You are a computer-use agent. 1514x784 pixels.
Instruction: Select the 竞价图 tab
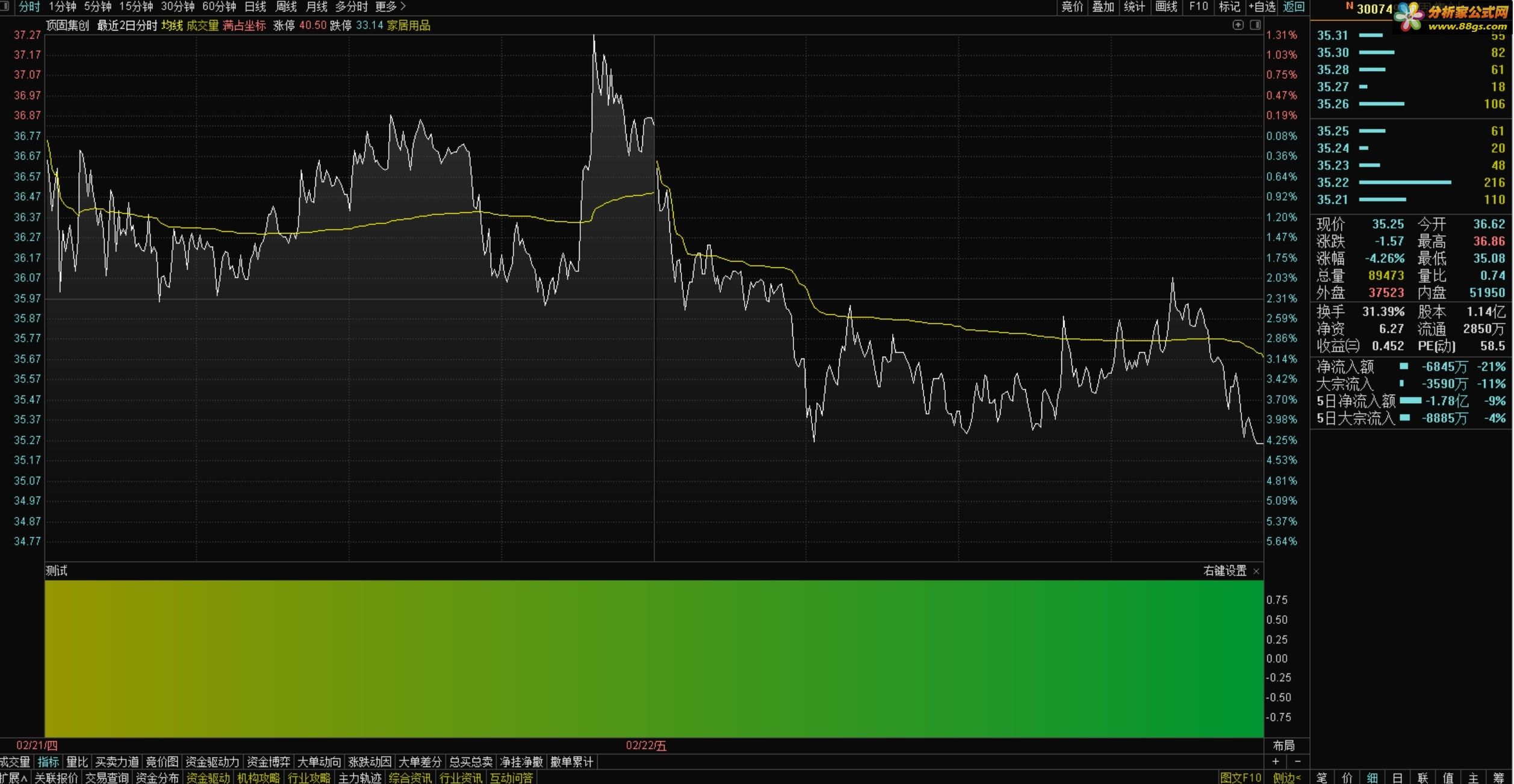[162, 762]
